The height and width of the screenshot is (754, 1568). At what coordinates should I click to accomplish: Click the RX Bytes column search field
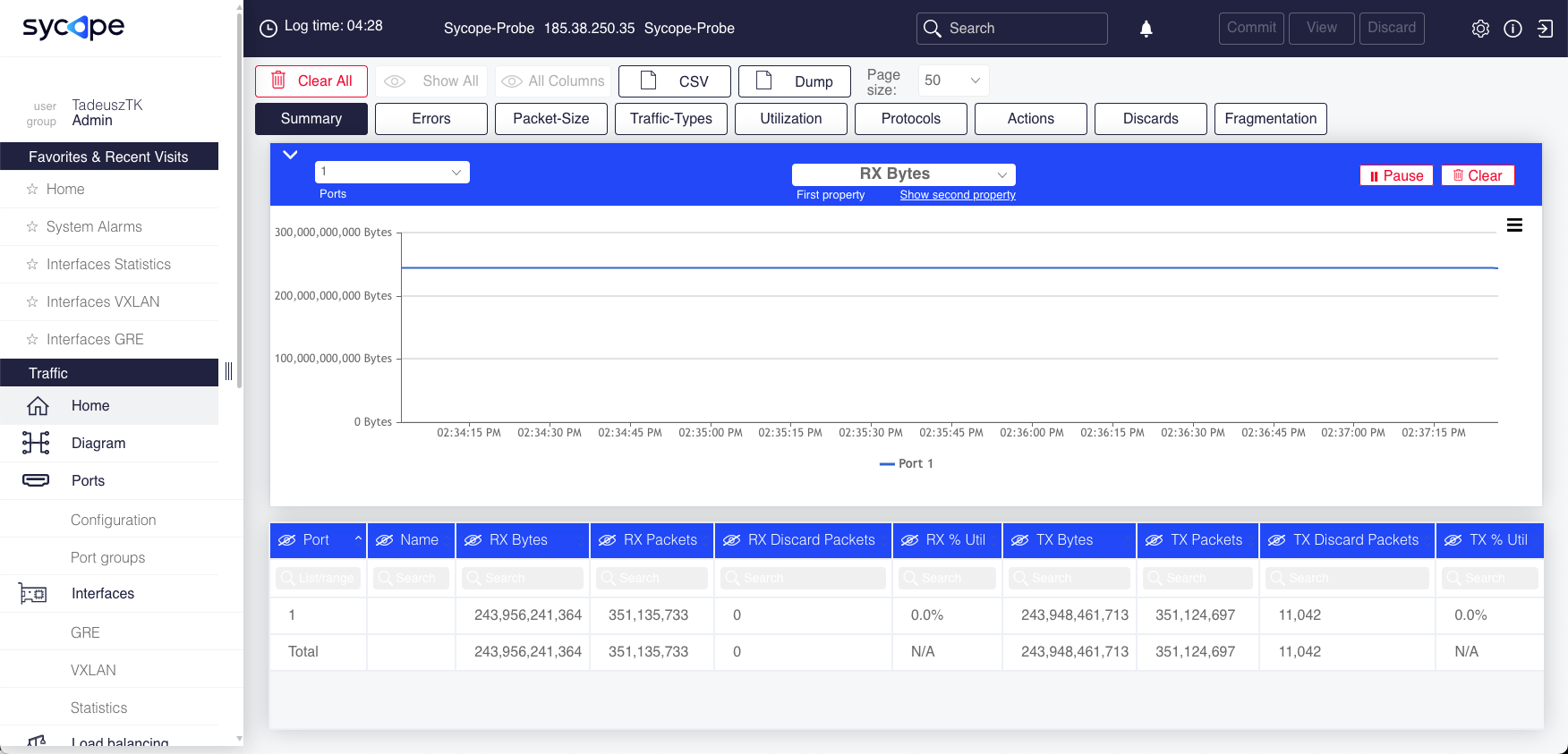click(523, 578)
